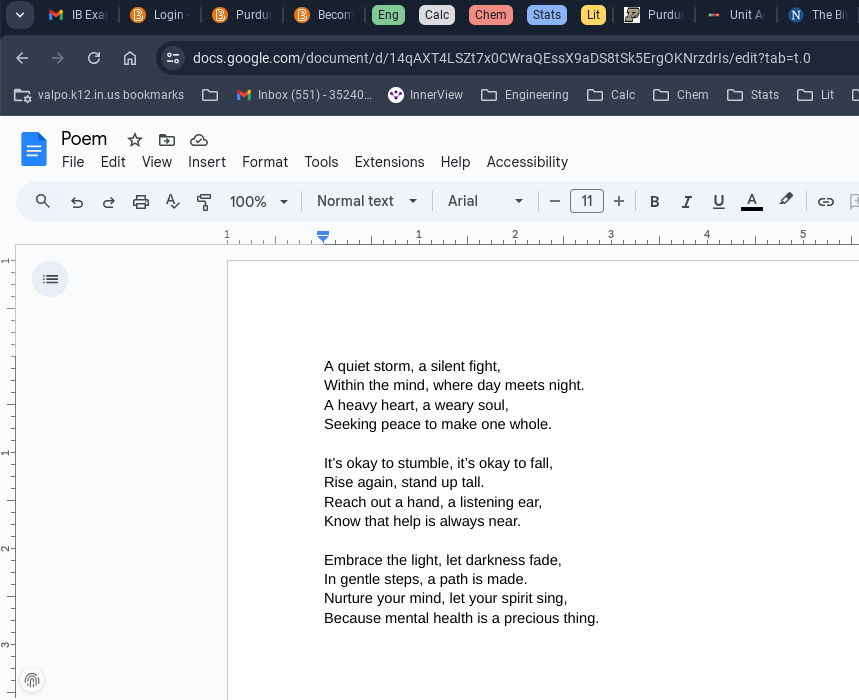Open the Arial font dropdown

click(x=486, y=201)
